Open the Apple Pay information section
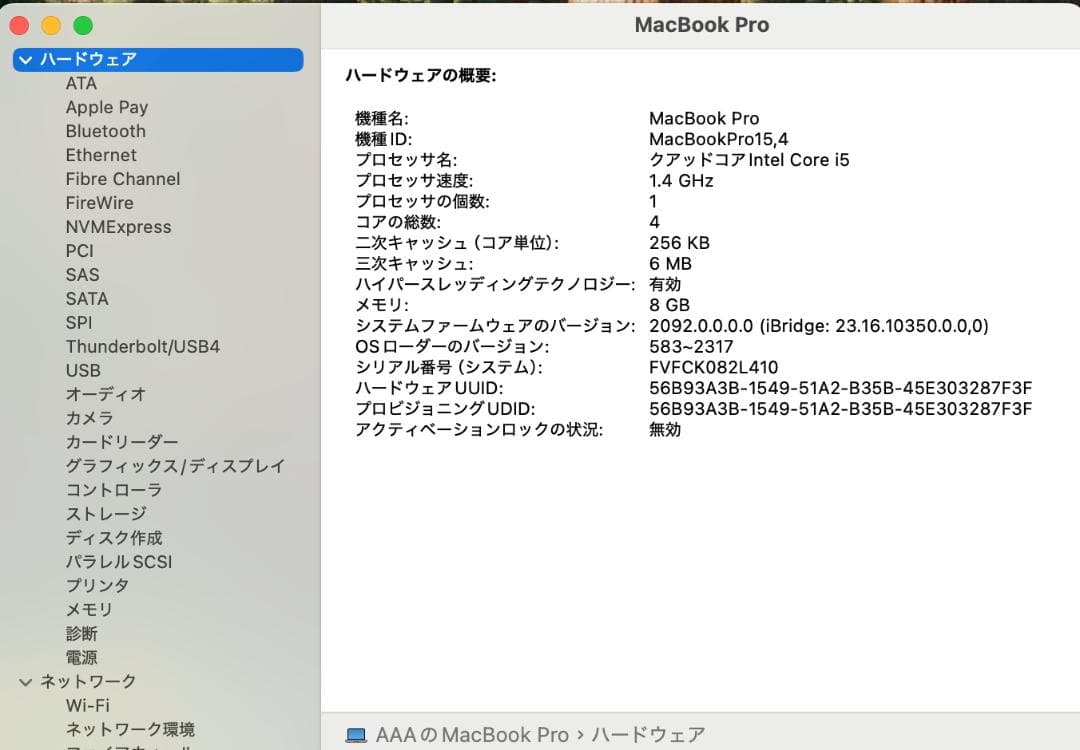This screenshot has height=750, width=1080. [x=106, y=107]
